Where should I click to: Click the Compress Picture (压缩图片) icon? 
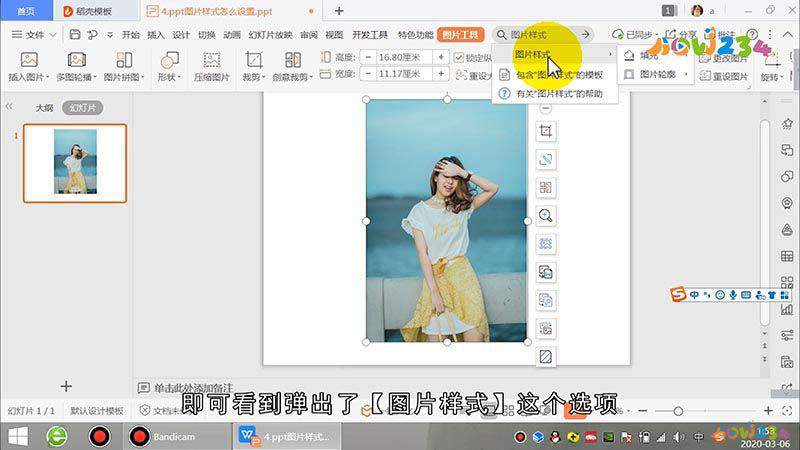point(212,60)
